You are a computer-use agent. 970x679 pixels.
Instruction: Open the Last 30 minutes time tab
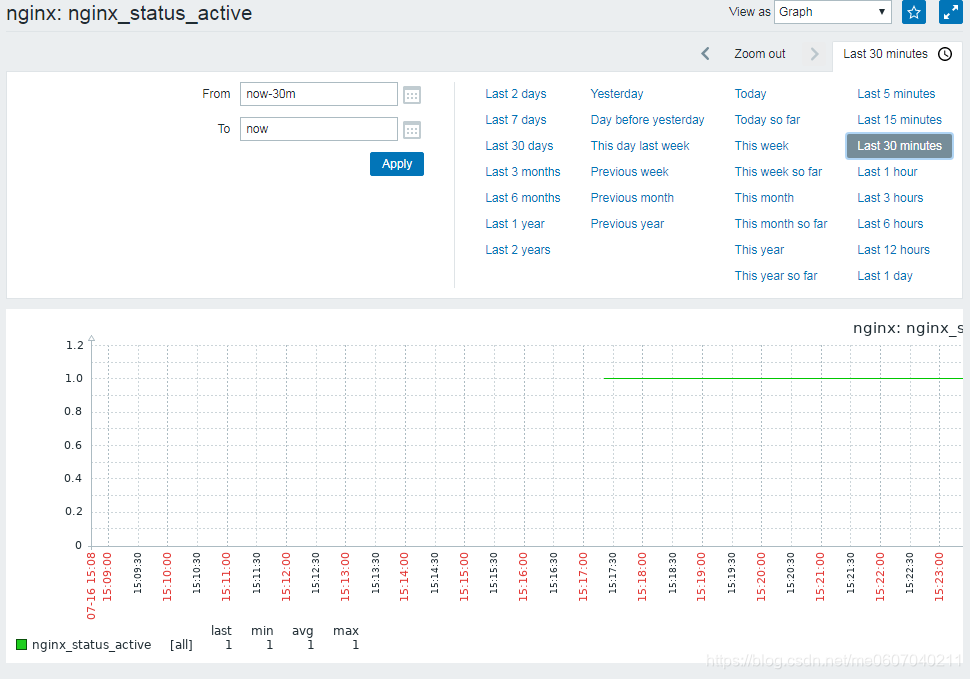(x=898, y=54)
